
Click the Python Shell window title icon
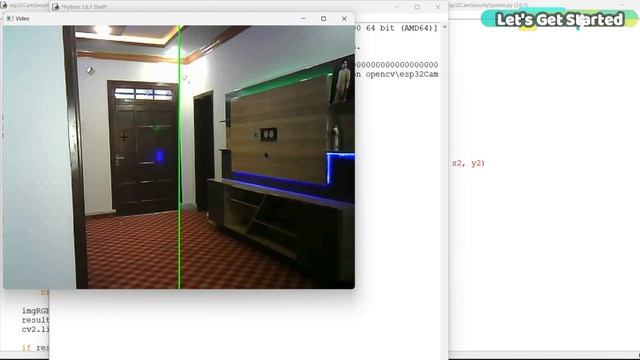[x=56, y=7]
